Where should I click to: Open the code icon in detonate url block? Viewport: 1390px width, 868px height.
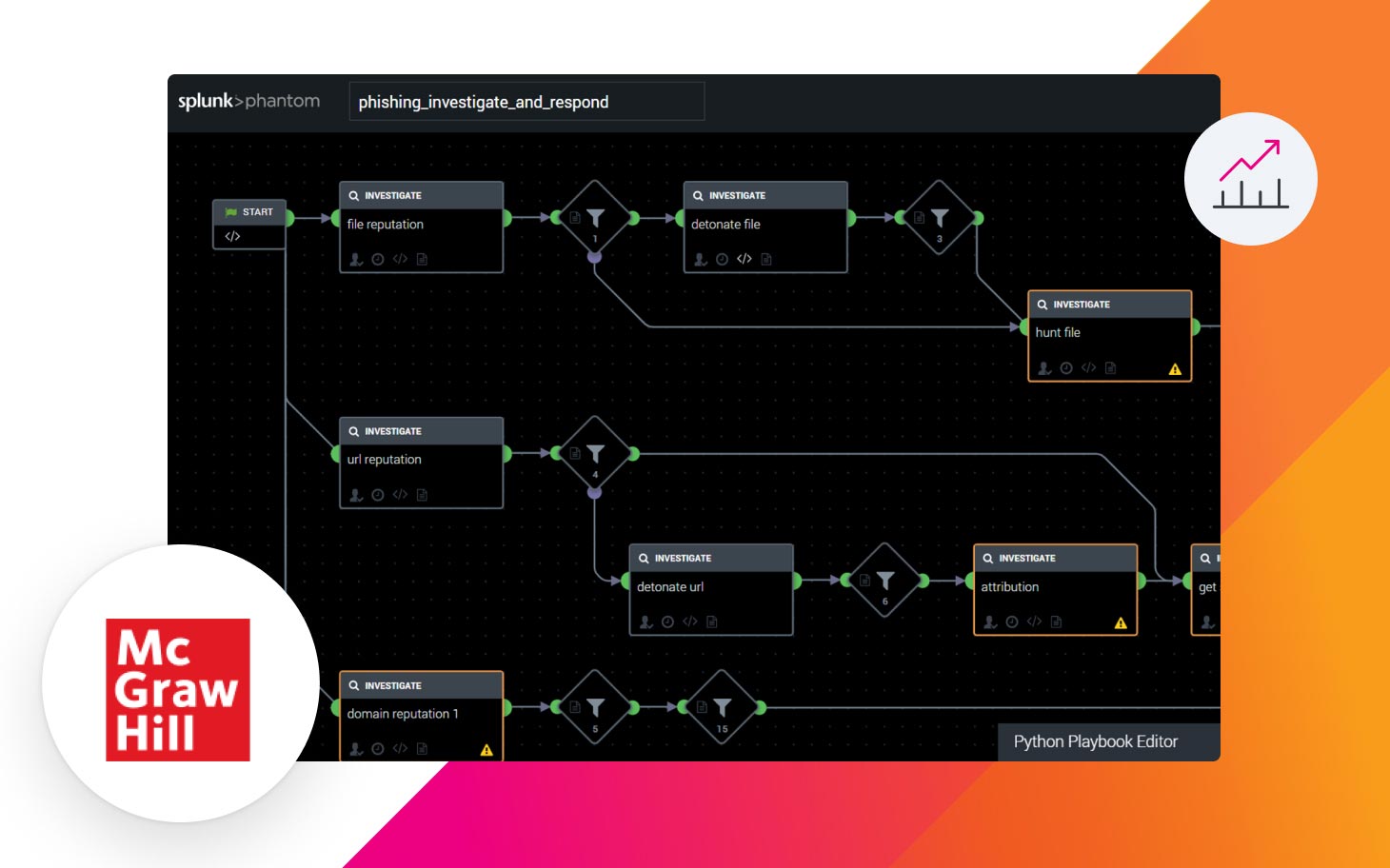690,622
